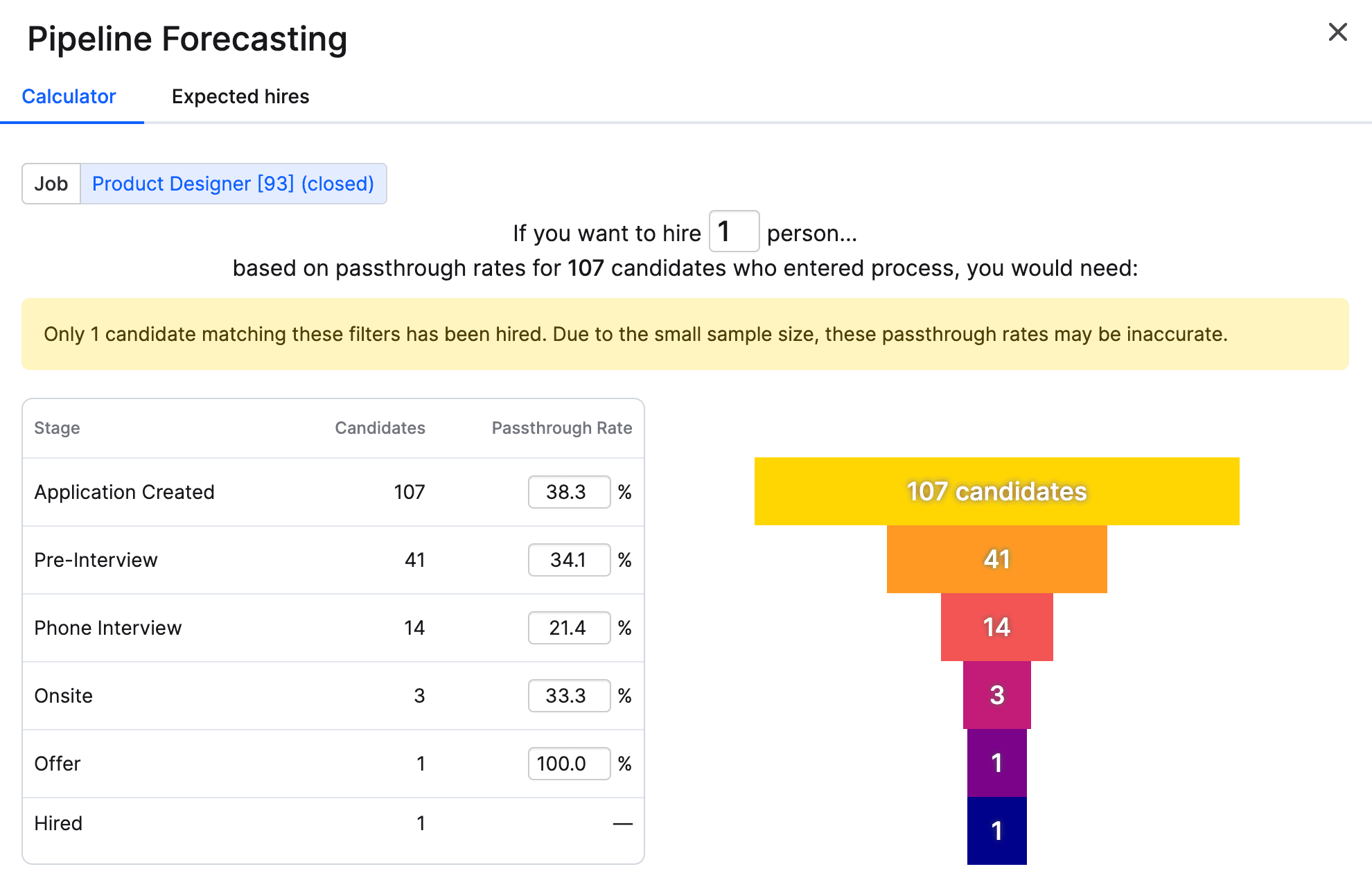The image size is (1372, 887).
Task: Edit the Offer passthrough rate of 100.0
Action: (x=569, y=764)
